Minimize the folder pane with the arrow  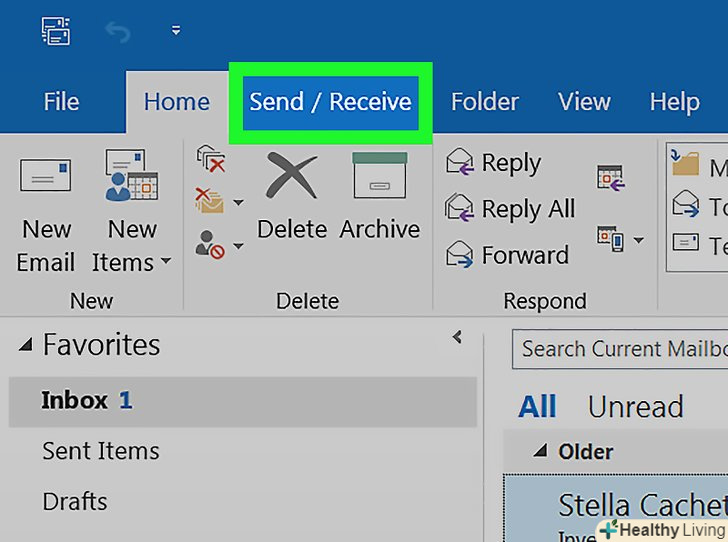tap(457, 337)
